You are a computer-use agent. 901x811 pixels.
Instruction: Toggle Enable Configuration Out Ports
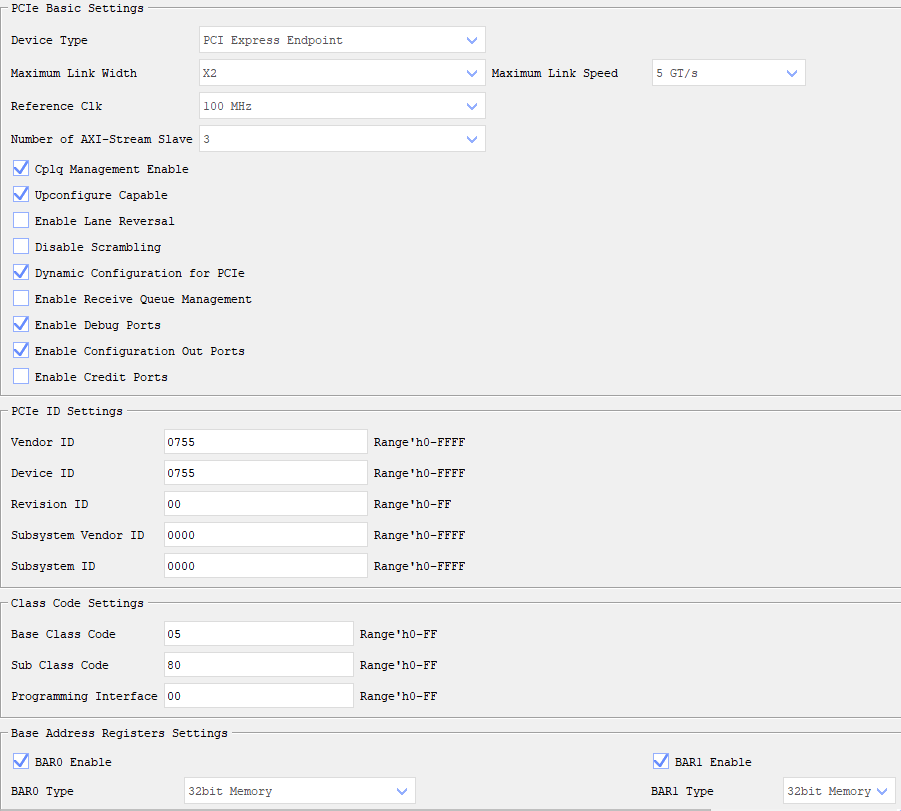[x=21, y=351]
